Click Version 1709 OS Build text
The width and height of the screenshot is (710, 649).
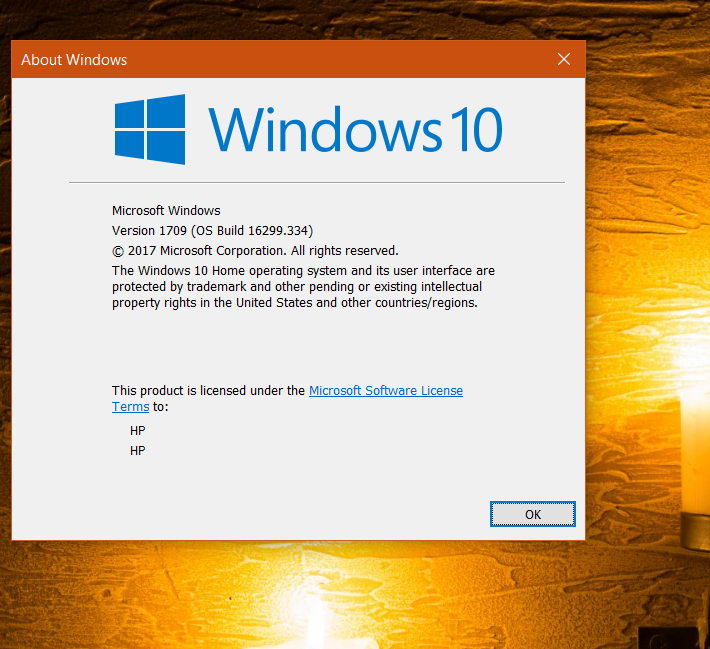click(x=212, y=231)
